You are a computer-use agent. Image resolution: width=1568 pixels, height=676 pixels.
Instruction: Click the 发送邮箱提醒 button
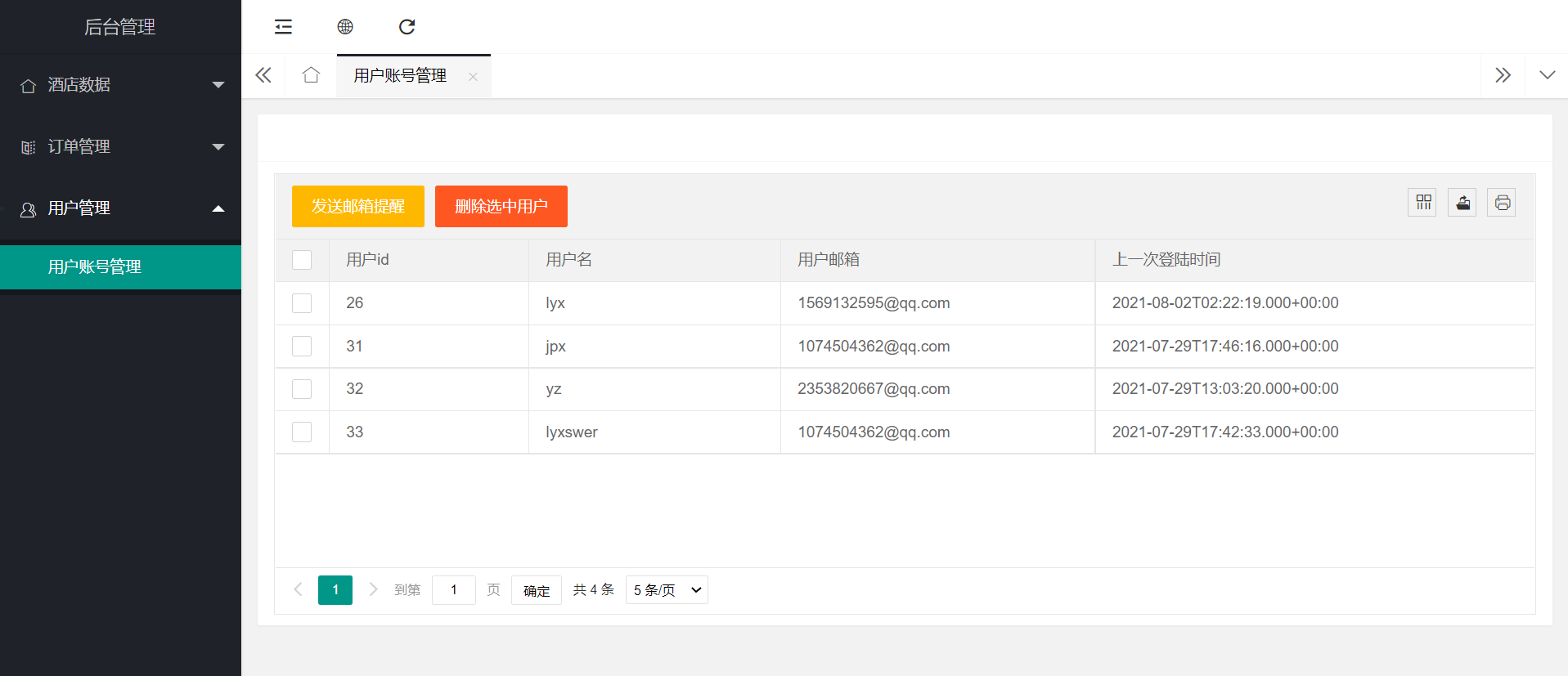[x=358, y=206]
